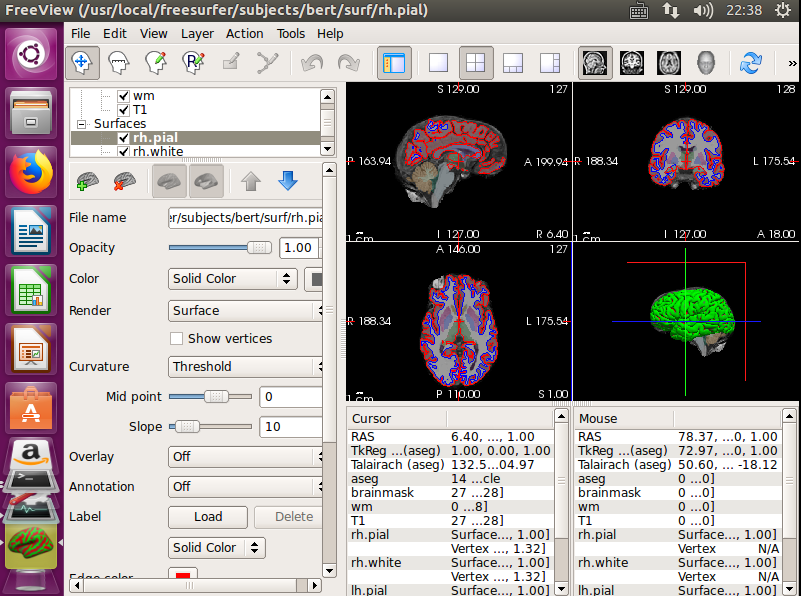Move layer up with gray arrow
801x596 pixels.
coord(251,181)
